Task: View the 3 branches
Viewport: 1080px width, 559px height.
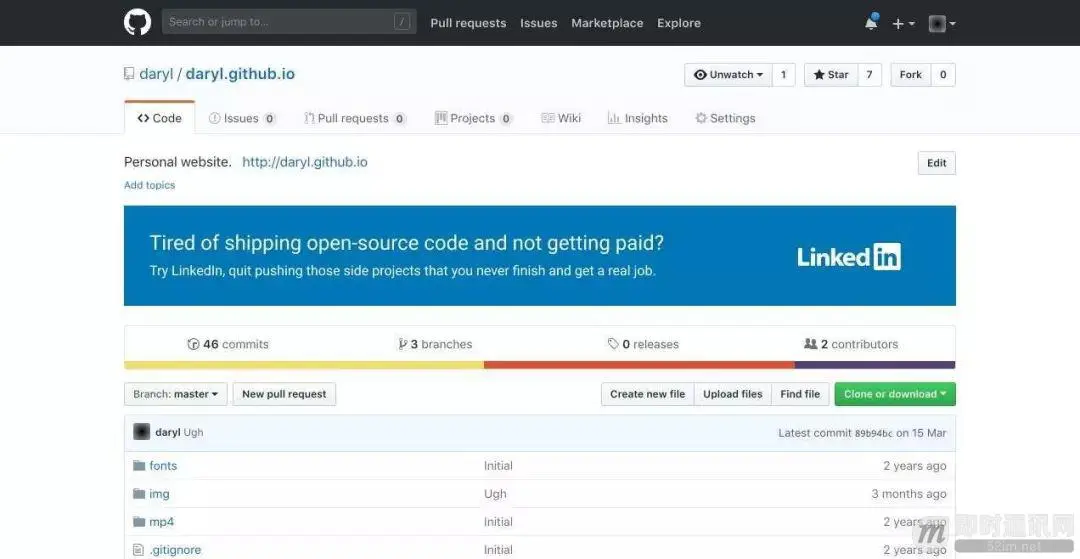Action: pos(435,344)
